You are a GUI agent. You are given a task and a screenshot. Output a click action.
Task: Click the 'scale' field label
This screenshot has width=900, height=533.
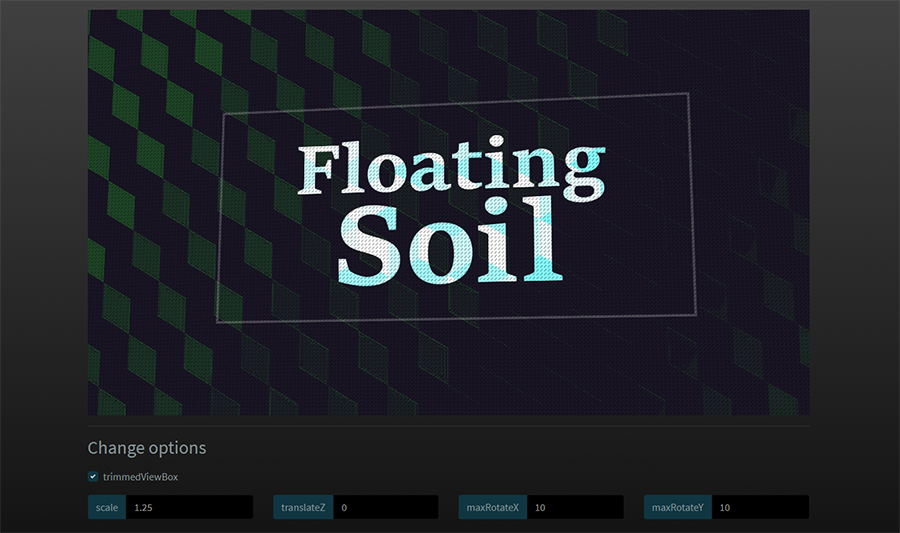point(107,507)
